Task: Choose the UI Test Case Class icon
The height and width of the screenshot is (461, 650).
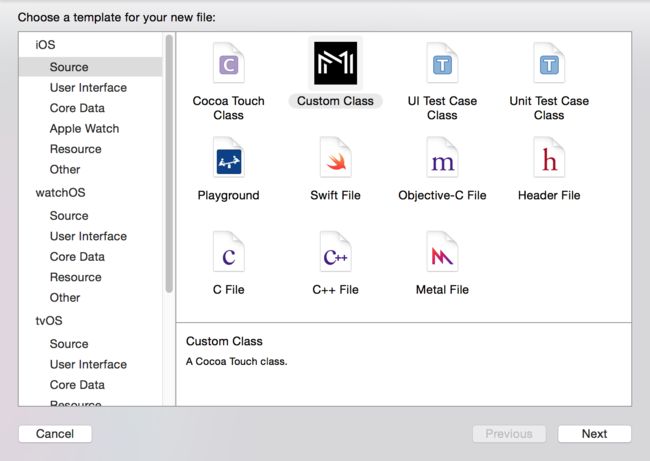Action: click(x=442, y=63)
